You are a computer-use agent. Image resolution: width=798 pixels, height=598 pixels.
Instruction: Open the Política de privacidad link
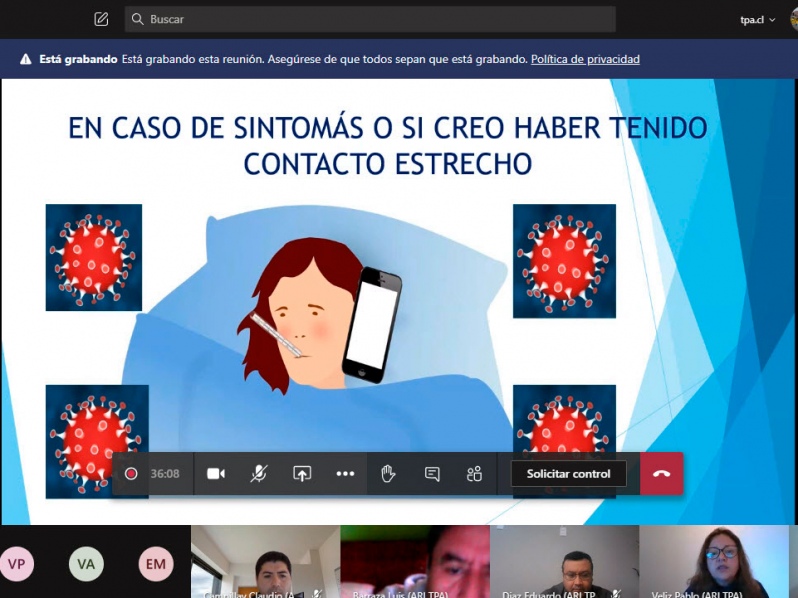[585, 59]
